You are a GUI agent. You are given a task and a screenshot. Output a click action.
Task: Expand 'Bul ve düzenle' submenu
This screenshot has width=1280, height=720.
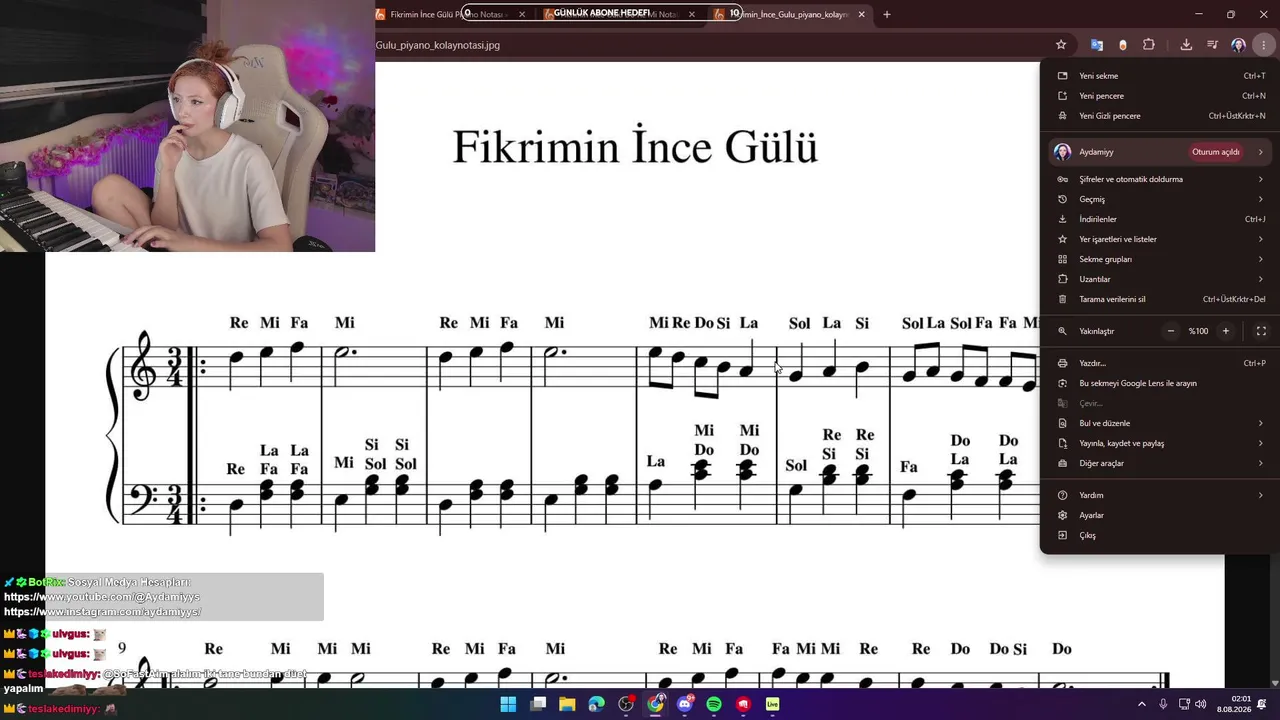[x=1161, y=423]
